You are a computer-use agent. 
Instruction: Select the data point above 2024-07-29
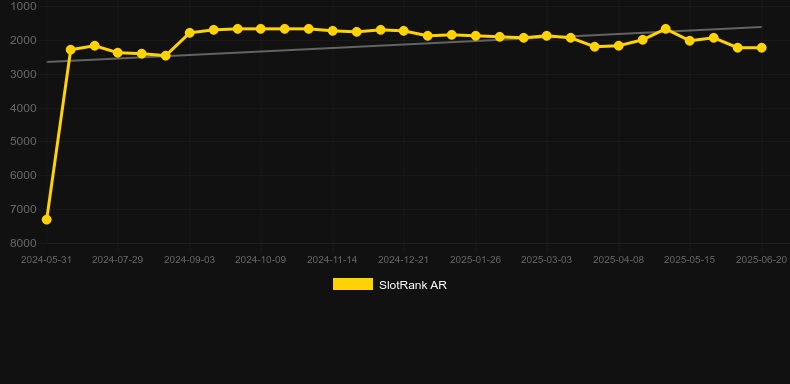(118, 52)
